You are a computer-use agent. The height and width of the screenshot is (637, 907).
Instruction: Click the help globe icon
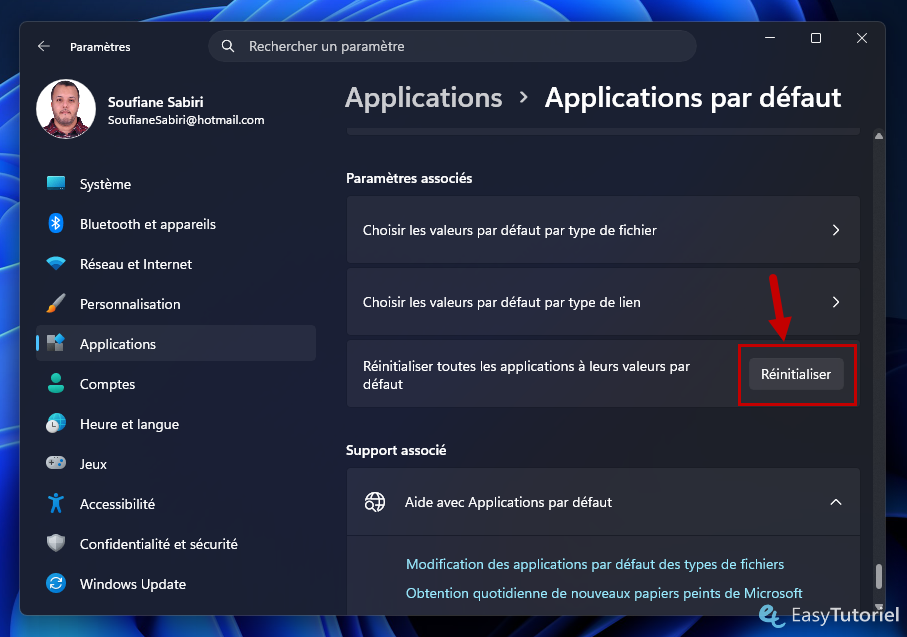tap(375, 502)
